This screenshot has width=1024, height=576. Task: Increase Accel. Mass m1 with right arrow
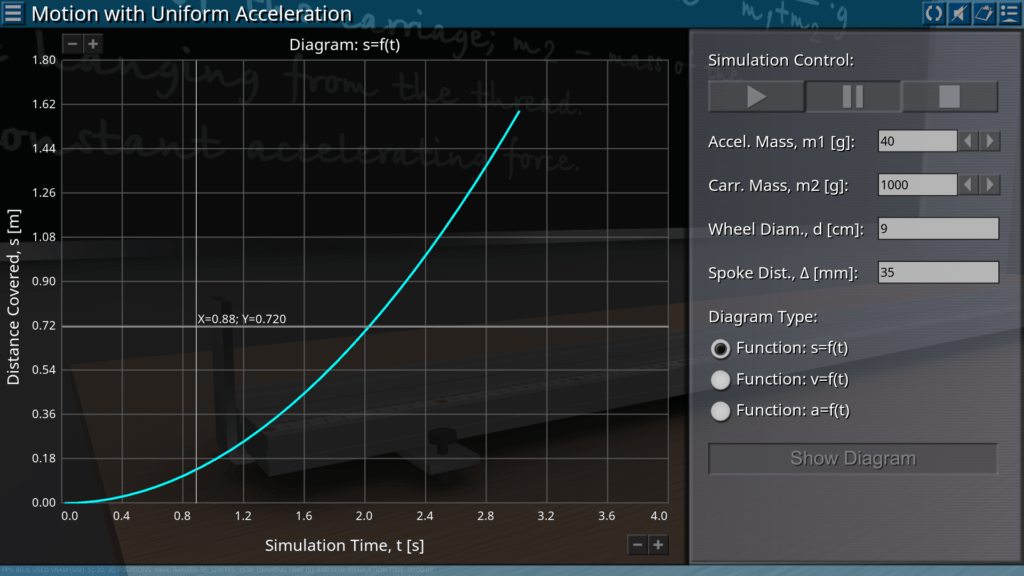click(x=990, y=141)
